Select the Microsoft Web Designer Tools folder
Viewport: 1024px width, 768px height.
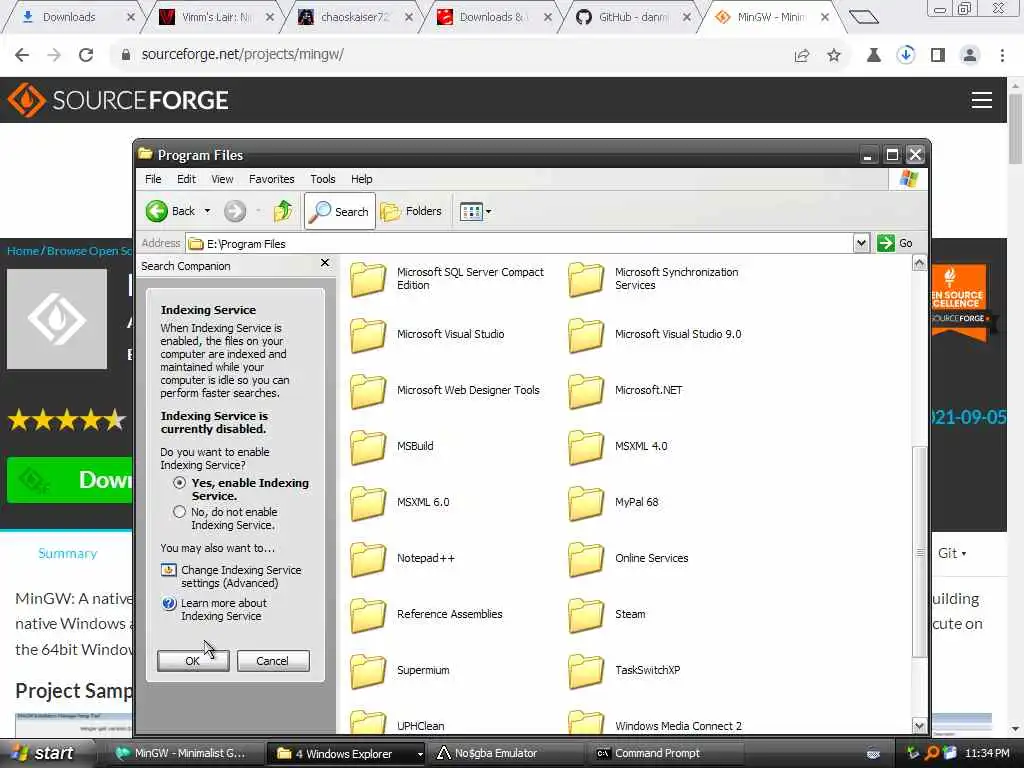445,391
